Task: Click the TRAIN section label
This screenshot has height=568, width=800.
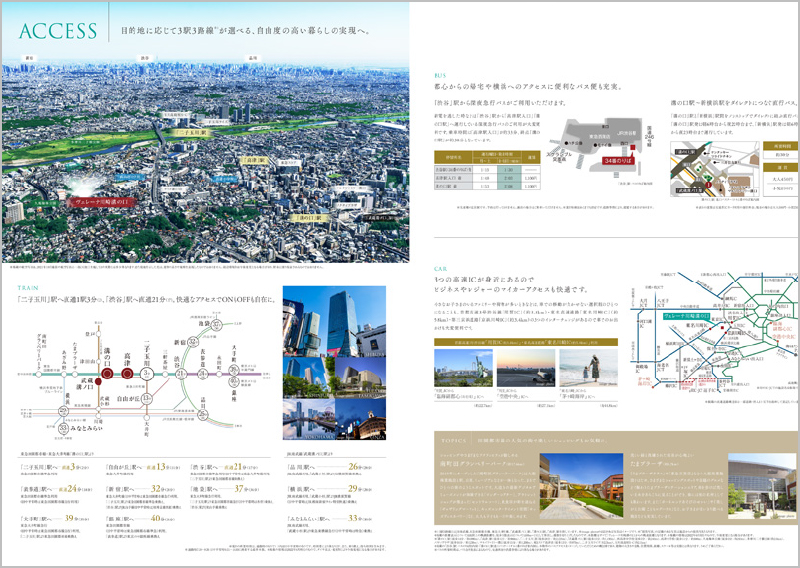Action: click(28, 288)
